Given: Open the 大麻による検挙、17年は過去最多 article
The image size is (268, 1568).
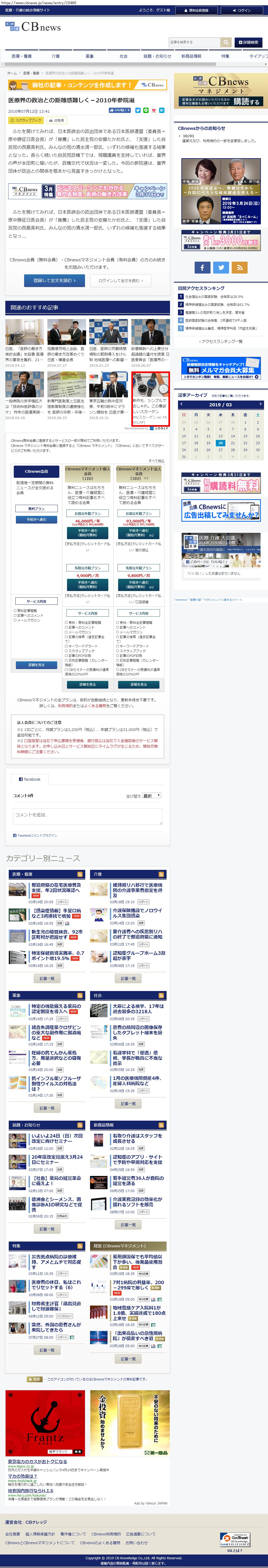Looking at the screenshot, I should (x=138, y=1009).
